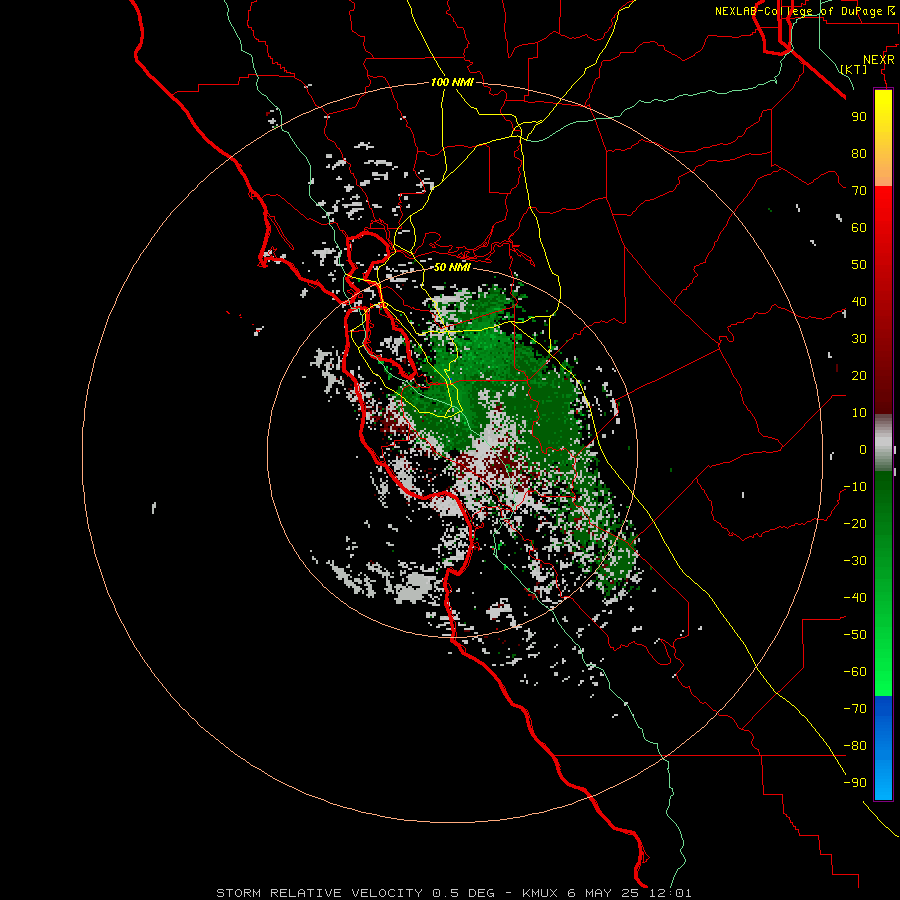
Task: Click the 100 NMI range ring label
Action: 452,82
